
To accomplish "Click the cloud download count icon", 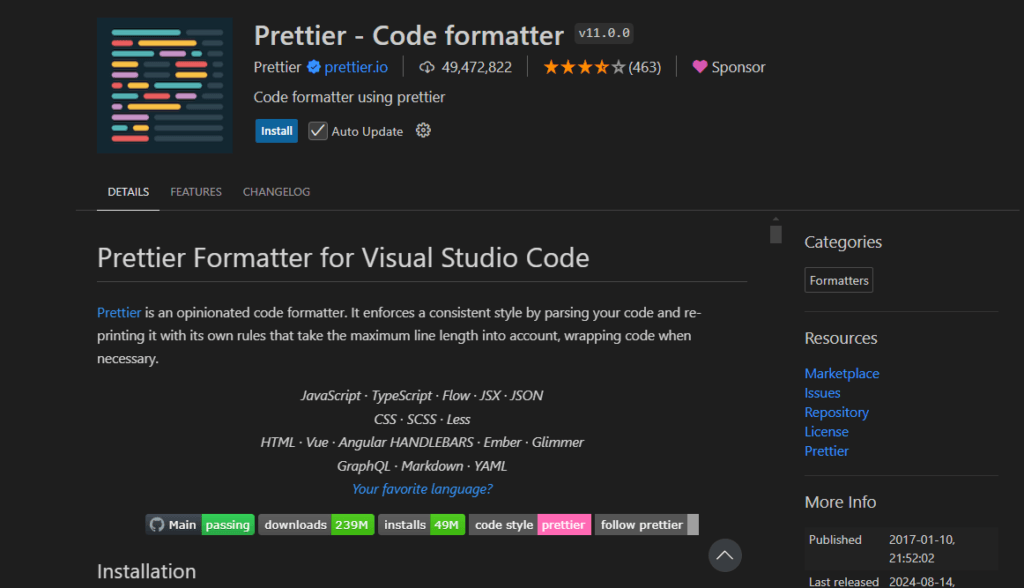I will click(426, 67).
